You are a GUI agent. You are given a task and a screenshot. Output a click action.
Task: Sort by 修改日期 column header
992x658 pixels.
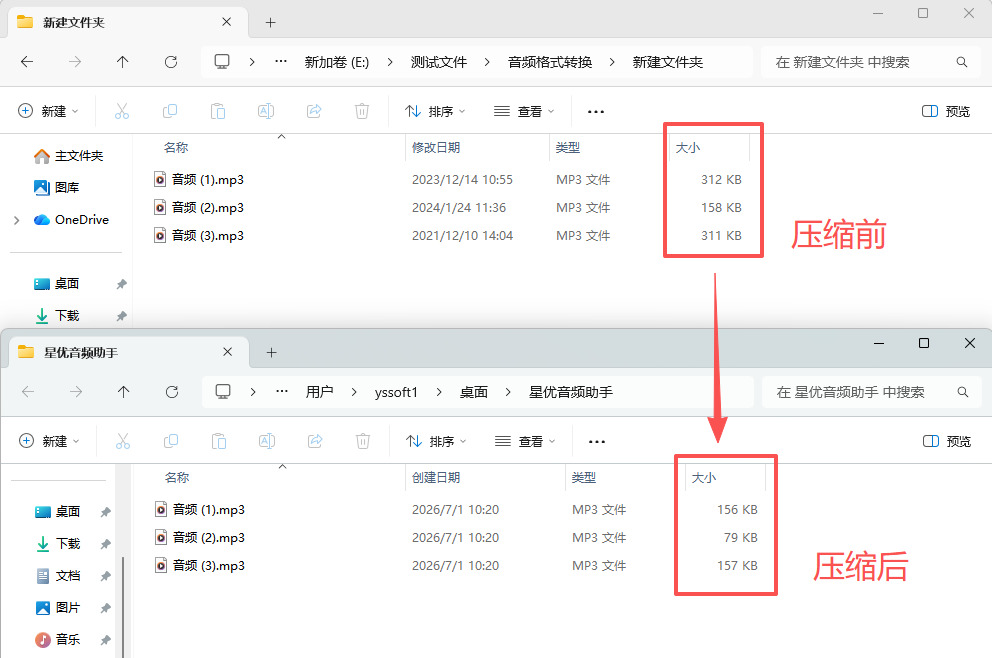[x=436, y=147]
